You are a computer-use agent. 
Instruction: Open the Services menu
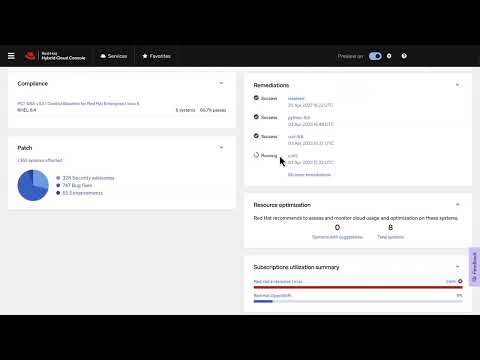pos(114,56)
